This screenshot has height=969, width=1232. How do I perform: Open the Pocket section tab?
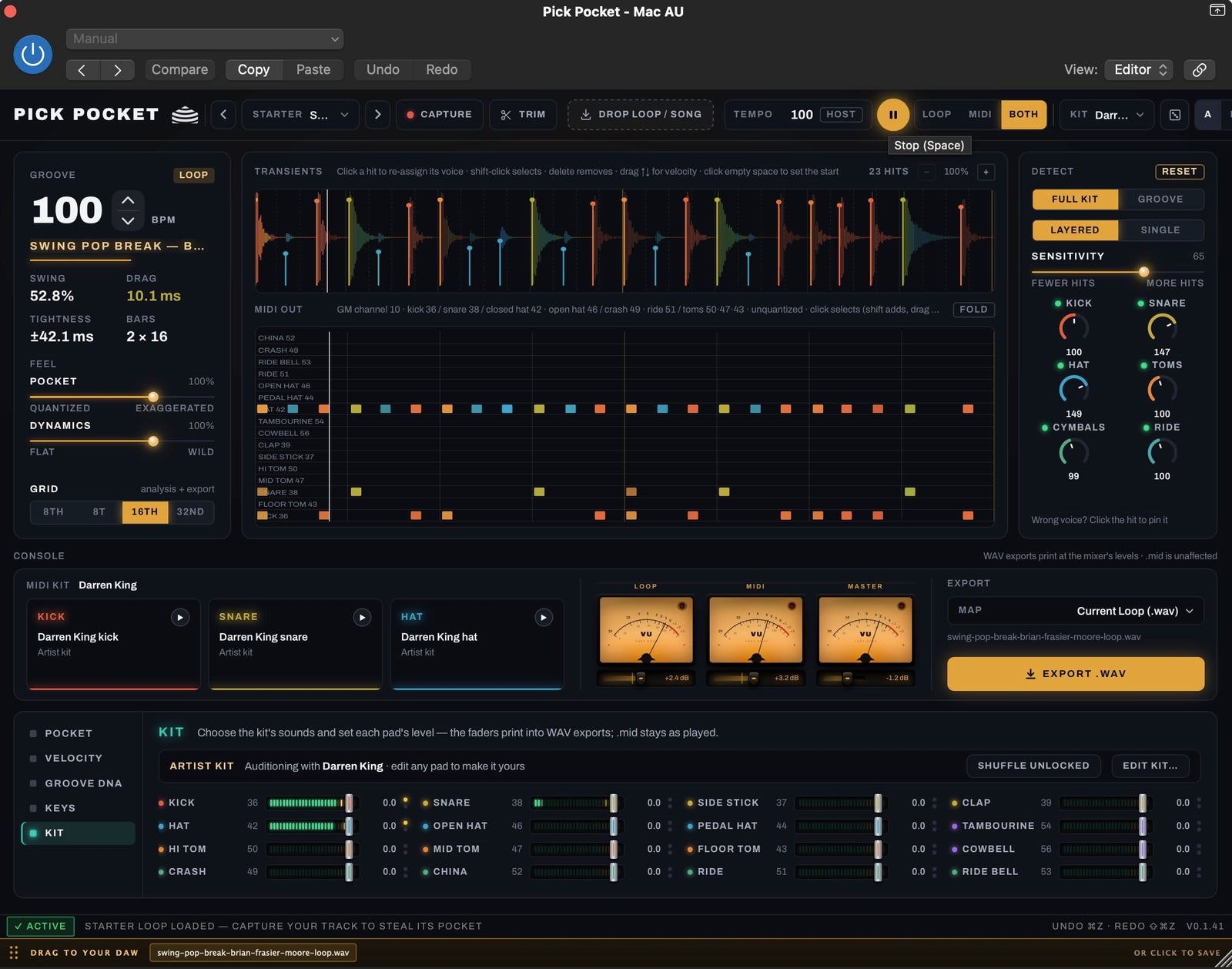pyautogui.click(x=77, y=733)
